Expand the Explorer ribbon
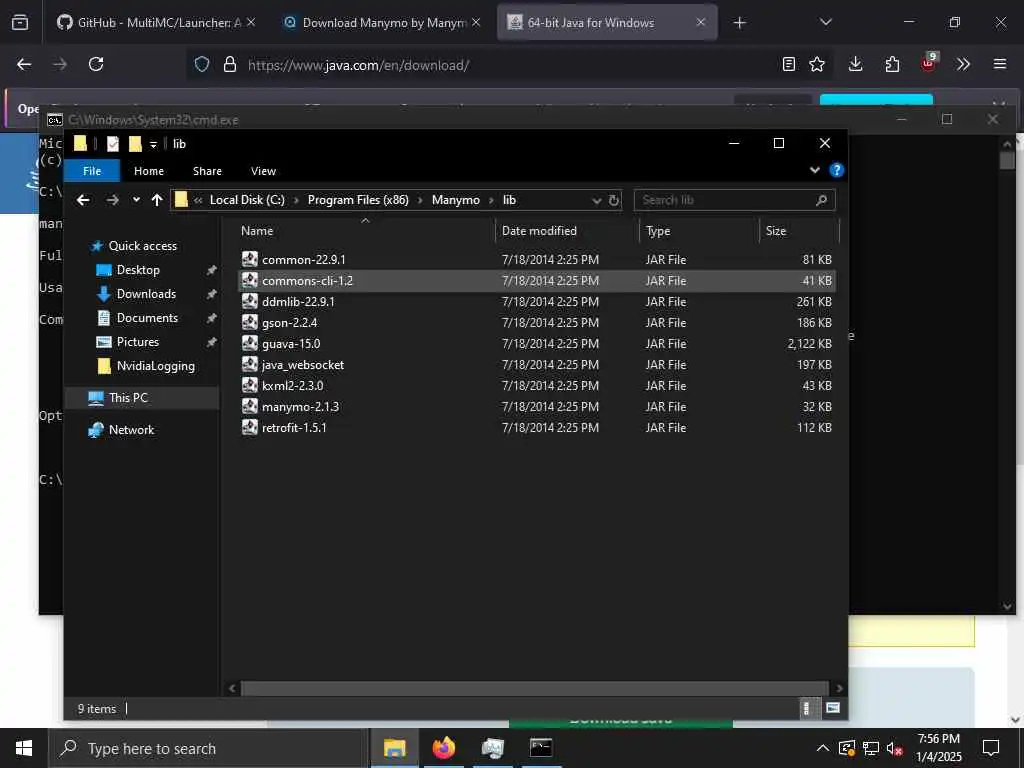Viewport: 1024px width, 768px height. point(814,170)
